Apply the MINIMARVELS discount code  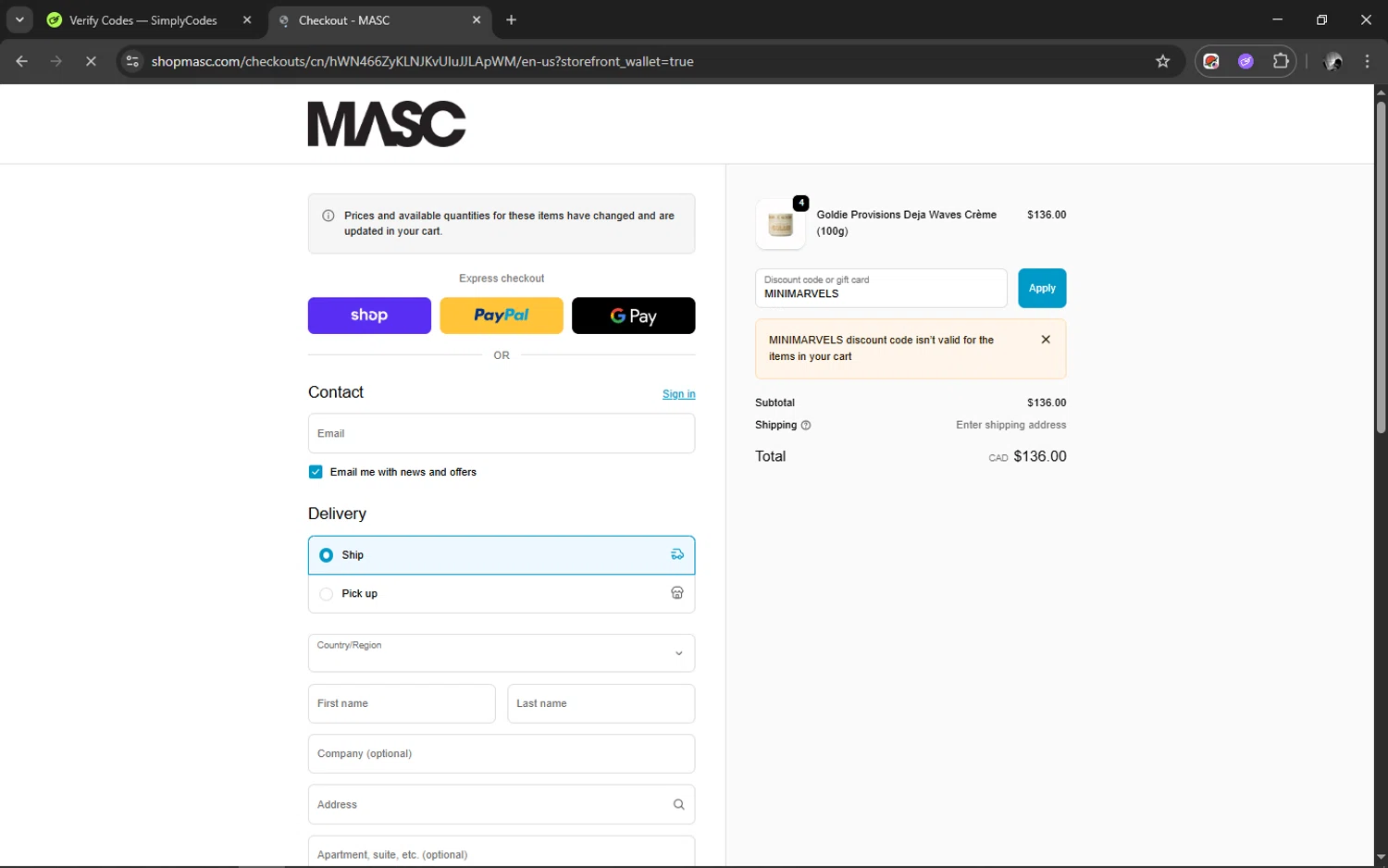1042,288
